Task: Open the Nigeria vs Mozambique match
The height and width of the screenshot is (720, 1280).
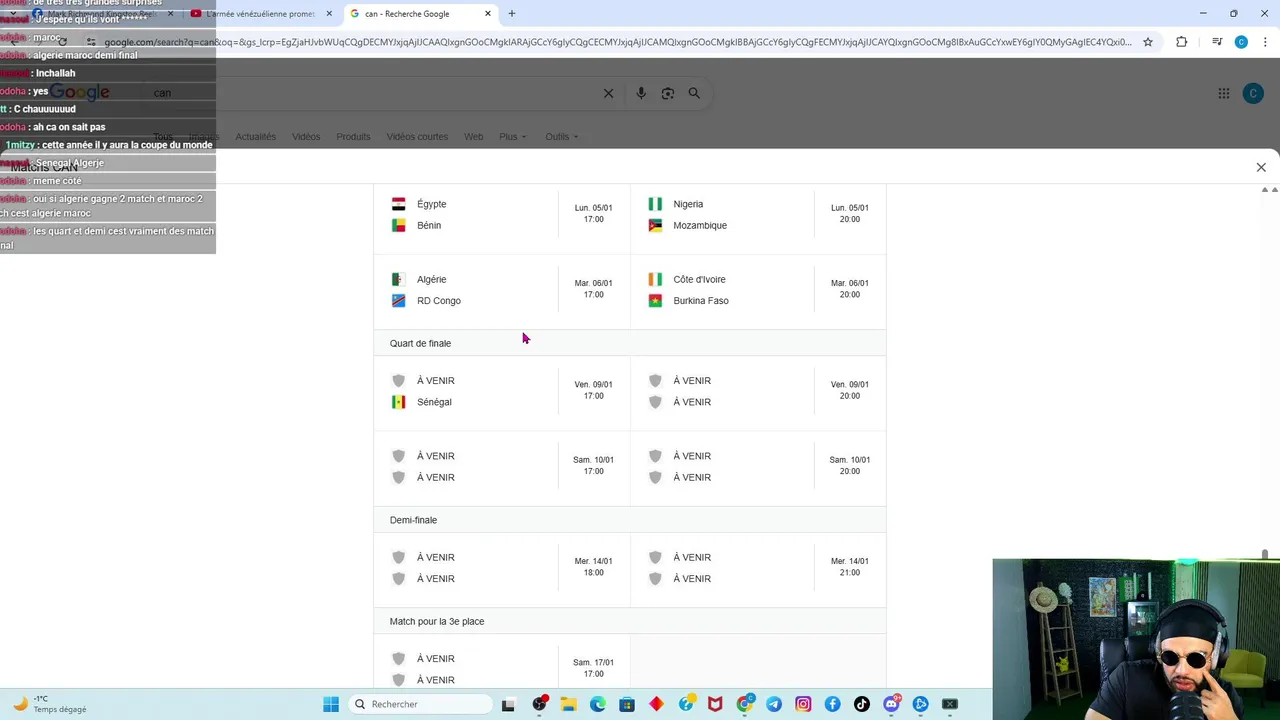Action: pyautogui.click(x=758, y=215)
